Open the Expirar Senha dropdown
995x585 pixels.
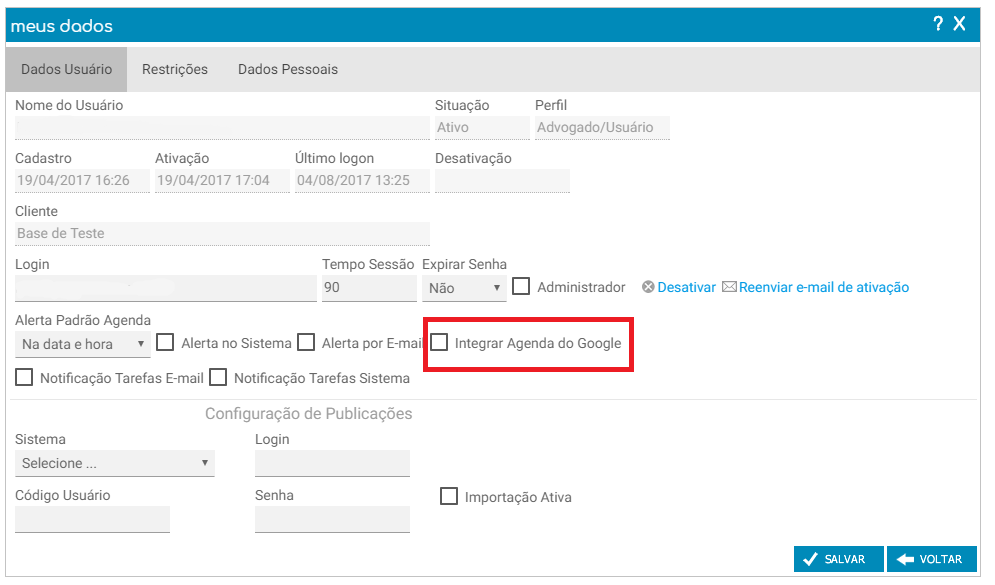(x=464, y=288)
